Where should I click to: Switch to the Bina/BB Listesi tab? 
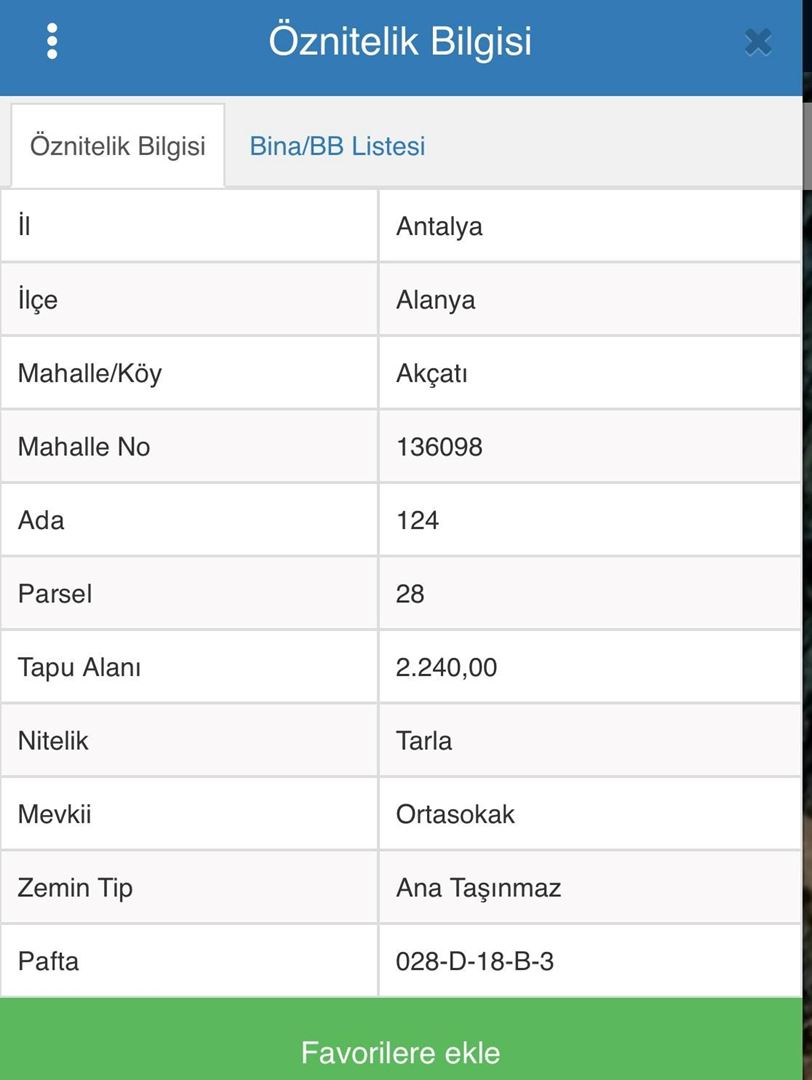coord(337,146)
